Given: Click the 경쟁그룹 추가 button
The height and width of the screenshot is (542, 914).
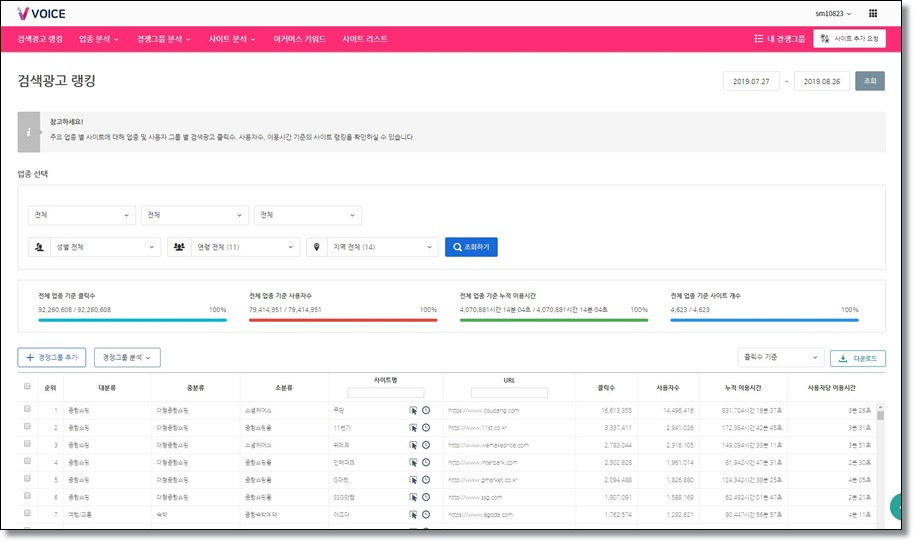Looking at the screenshot, I should coord(52,357).
